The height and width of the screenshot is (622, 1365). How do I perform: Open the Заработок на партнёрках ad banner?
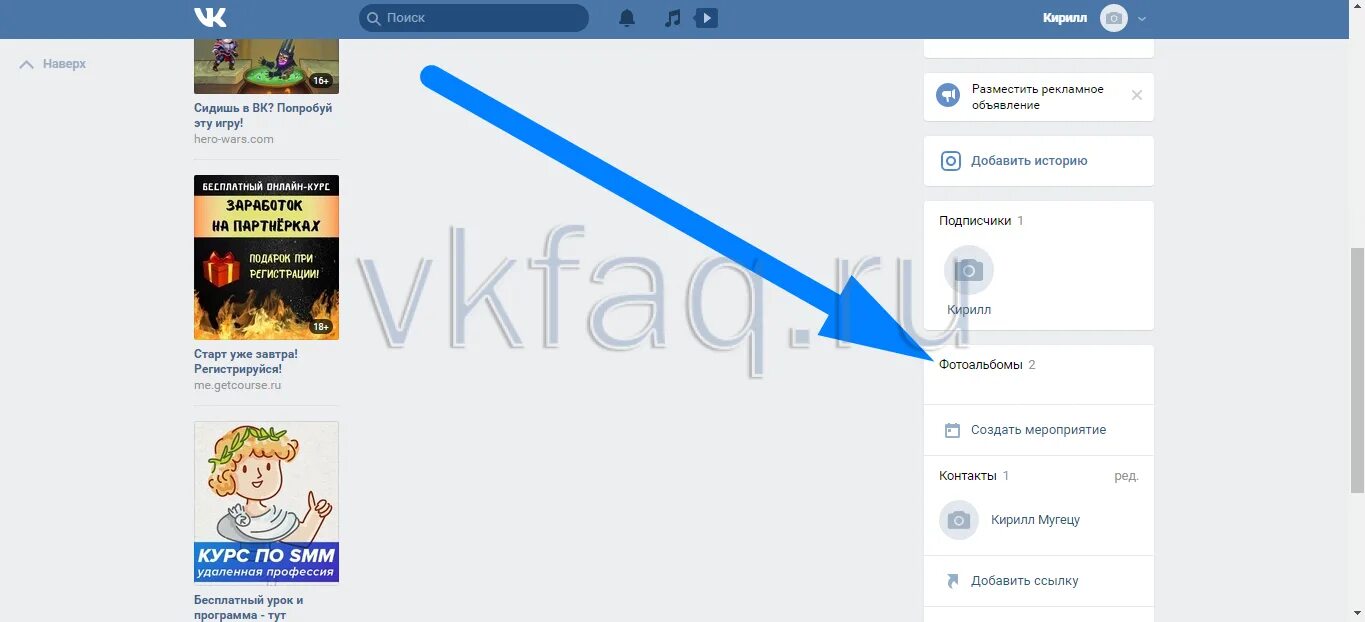(266, 257)
